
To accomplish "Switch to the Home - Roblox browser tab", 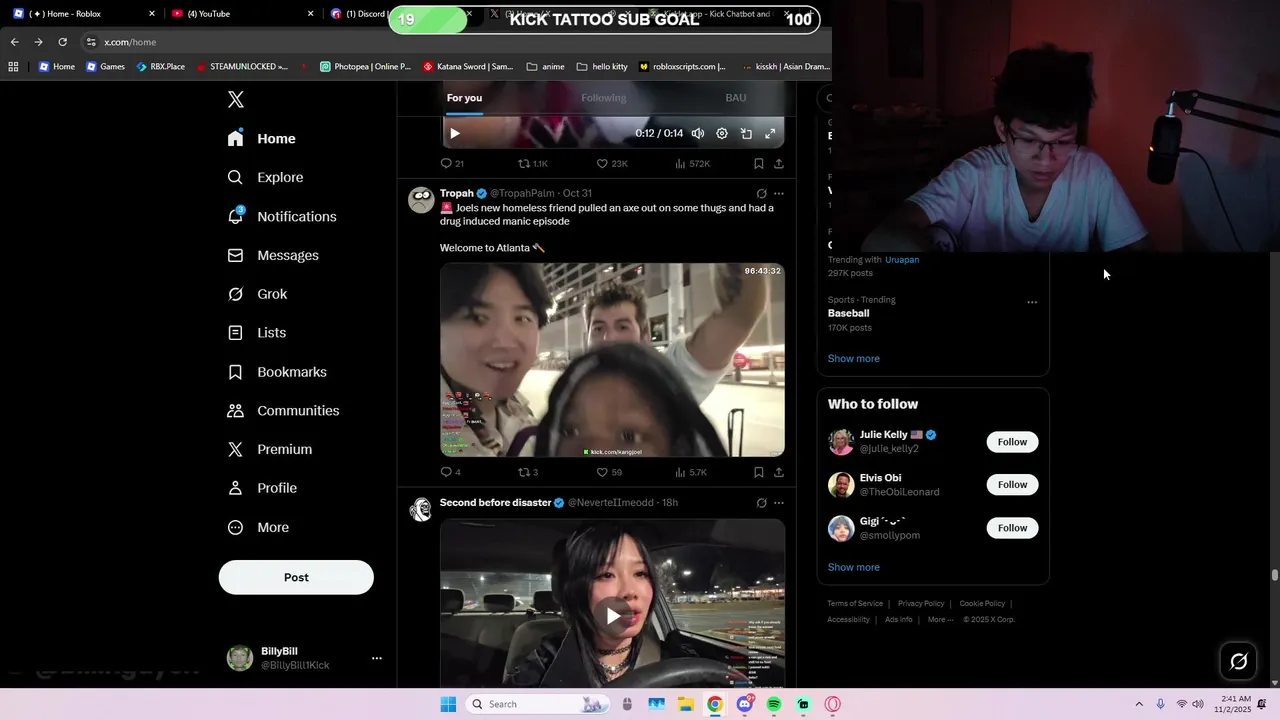I will click(x=84, y=14).
